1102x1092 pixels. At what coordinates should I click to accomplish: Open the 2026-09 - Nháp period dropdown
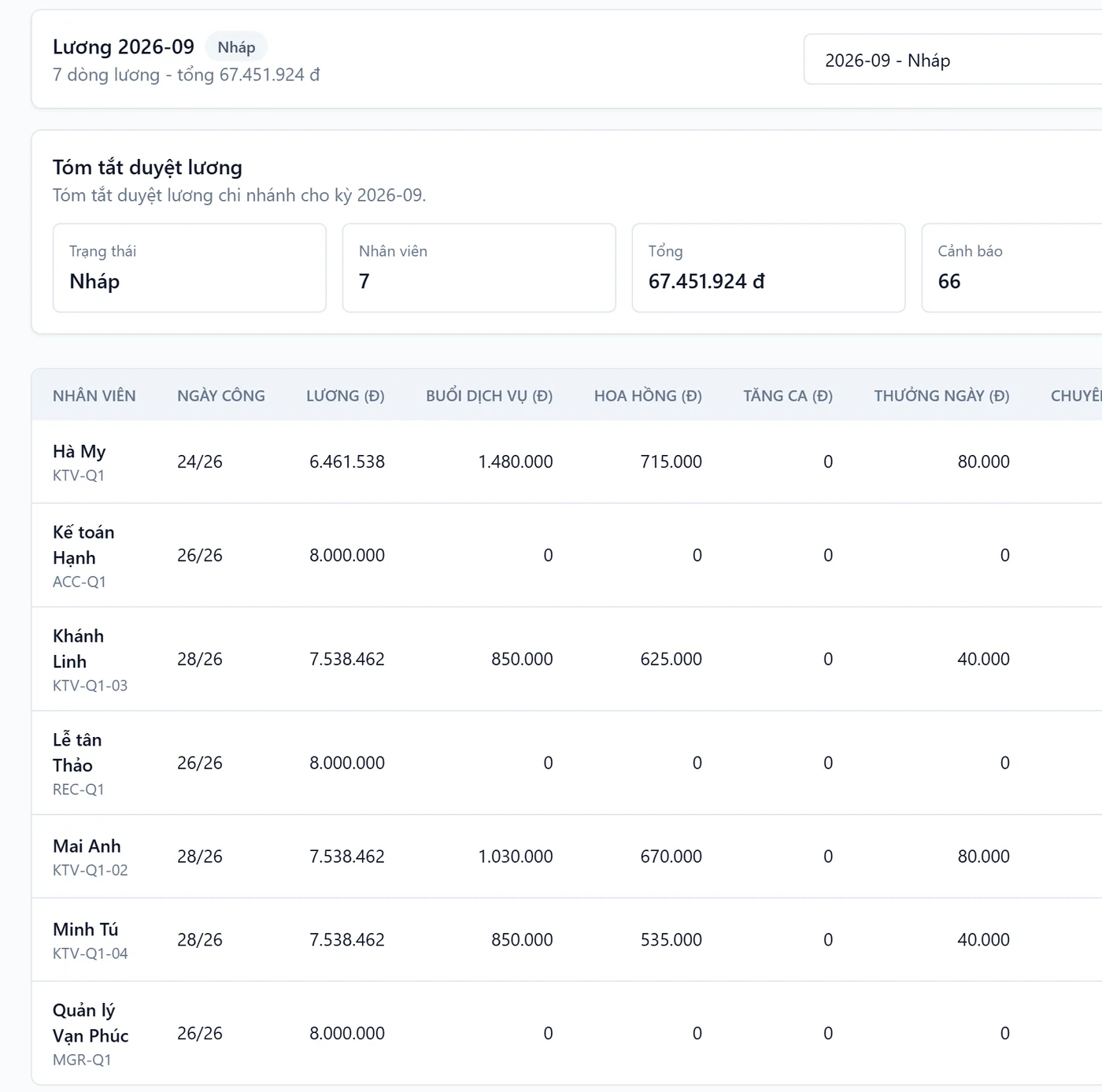(952, 60)
